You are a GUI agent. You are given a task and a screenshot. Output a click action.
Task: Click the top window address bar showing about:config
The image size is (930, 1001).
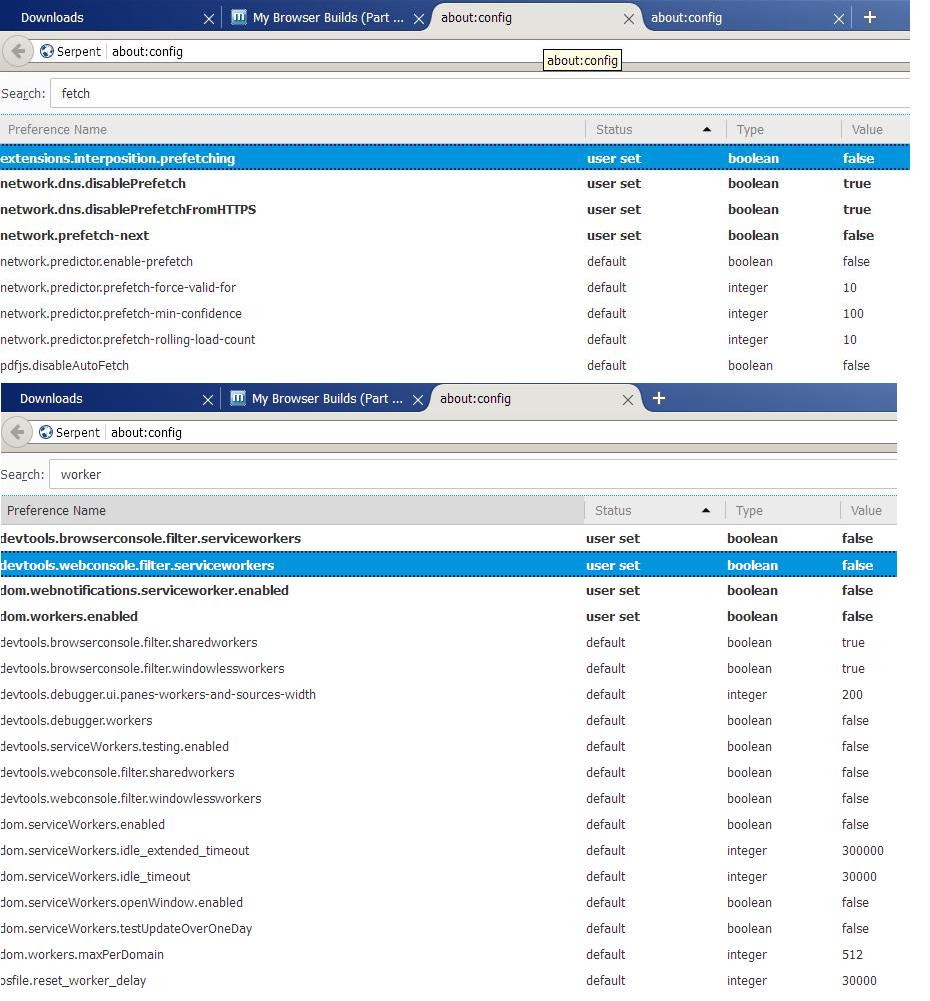tap(507, 51)
